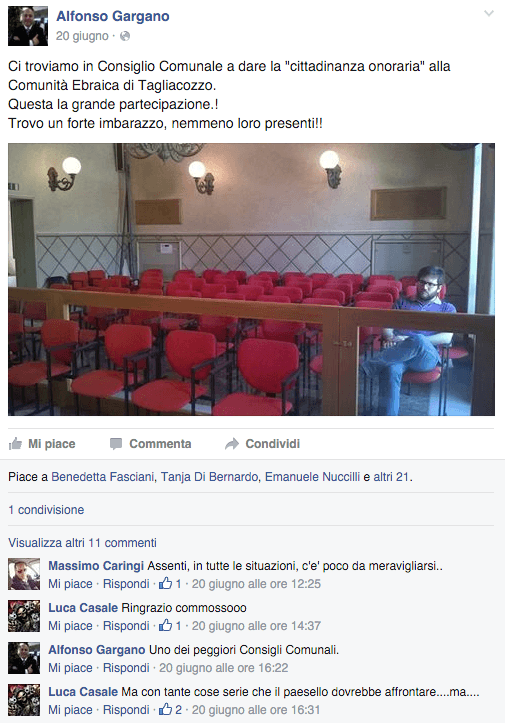Image resolution: width=505 pixels, height=723 pixels.
Task: Click the Mi piace thumbs-up icon
Action: [x=15, y=444]
